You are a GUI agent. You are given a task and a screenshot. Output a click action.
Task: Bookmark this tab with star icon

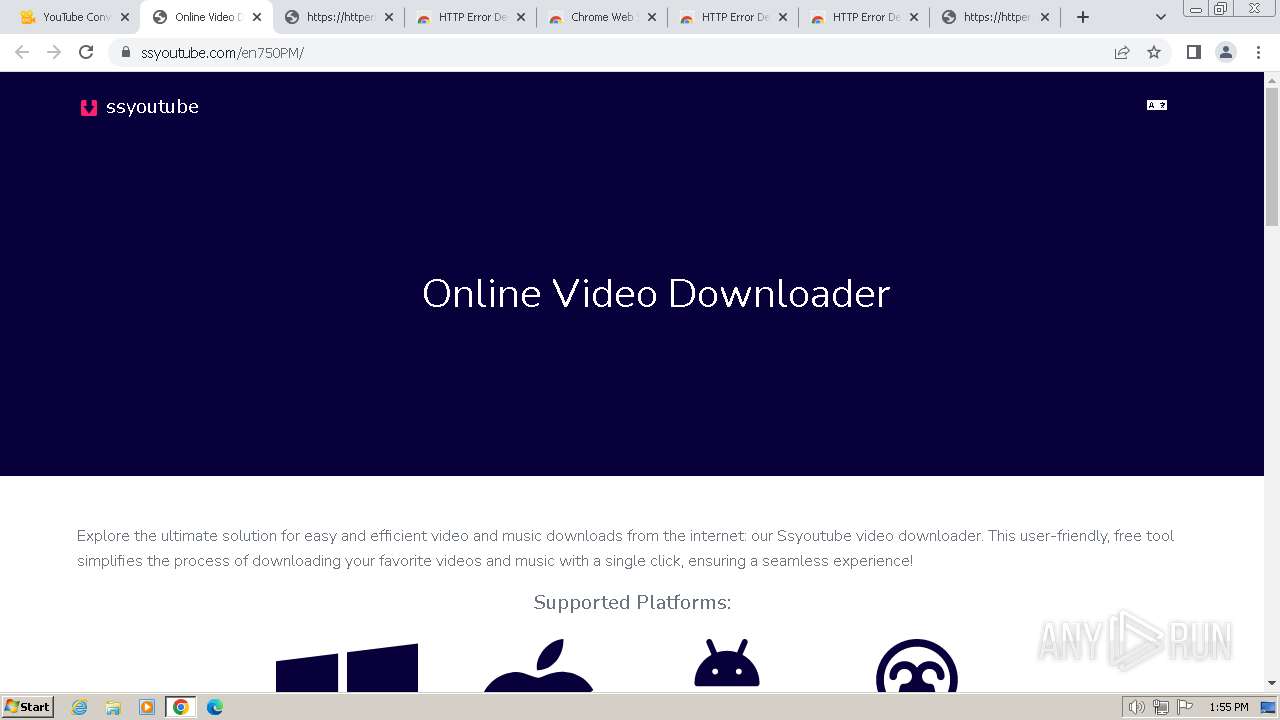point(1154,52)
